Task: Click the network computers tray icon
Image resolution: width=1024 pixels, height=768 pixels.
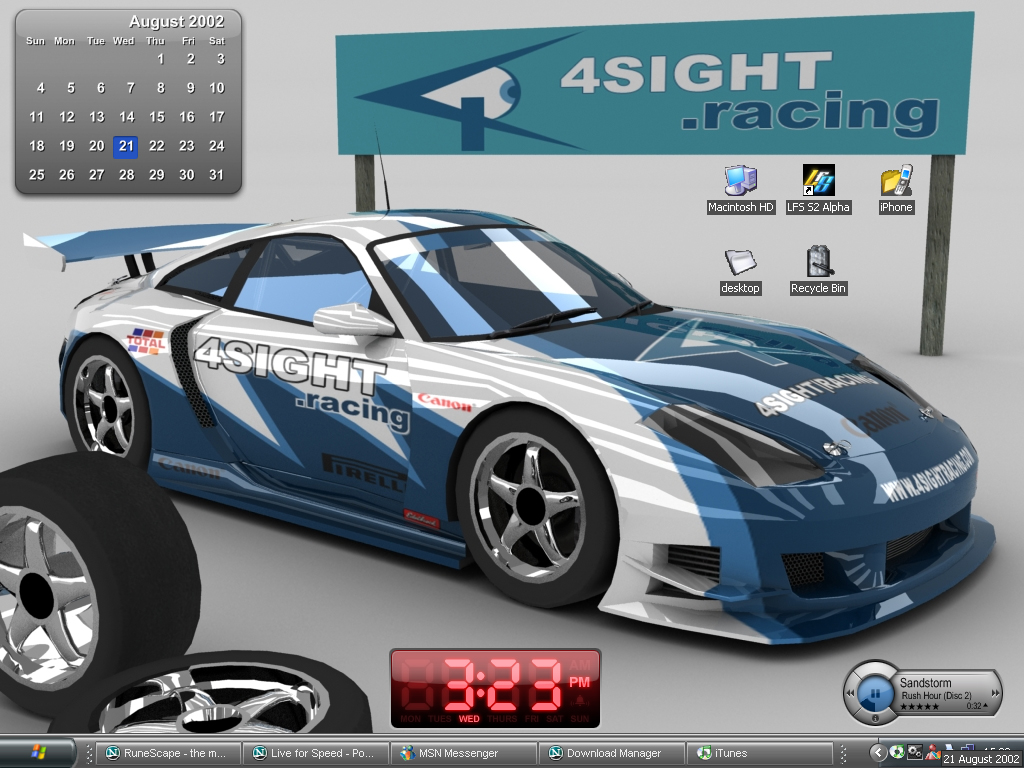Action: coord(967,748)
